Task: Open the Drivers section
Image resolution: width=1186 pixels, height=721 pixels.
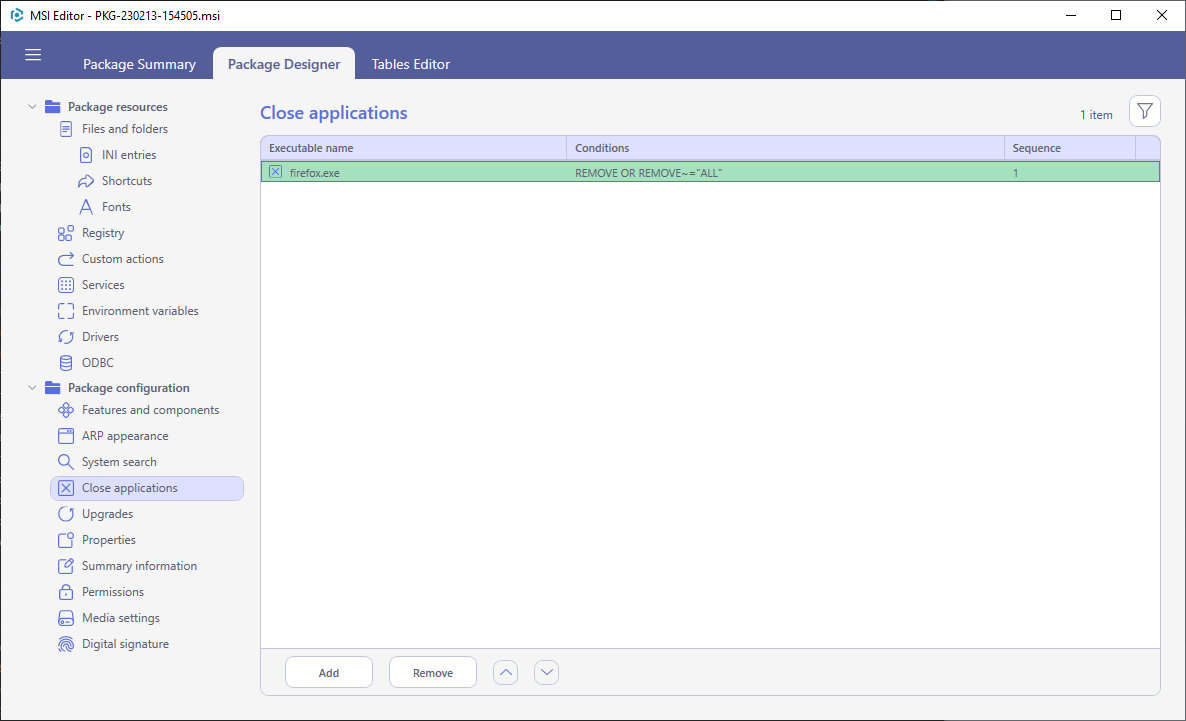Action: pyautogui.click(x=100, y=337)
